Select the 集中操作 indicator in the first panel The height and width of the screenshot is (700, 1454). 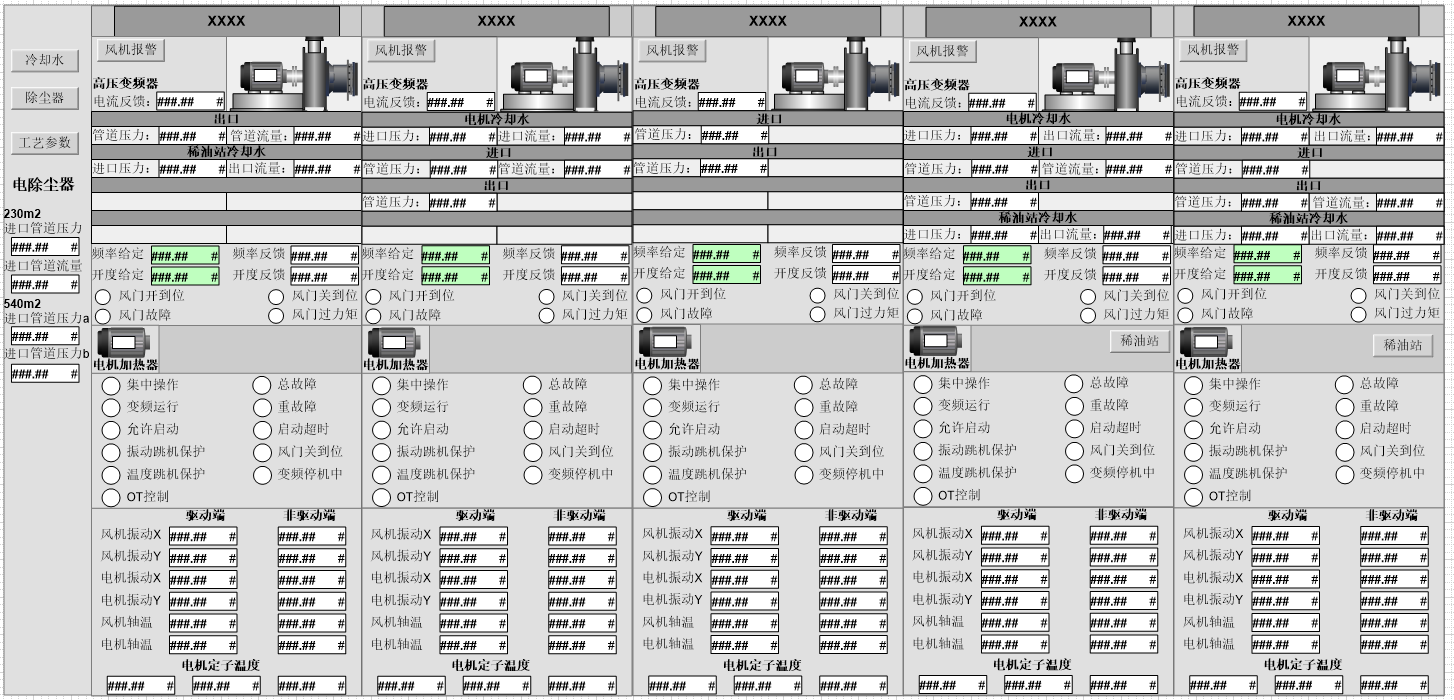(x=111, y=385)
